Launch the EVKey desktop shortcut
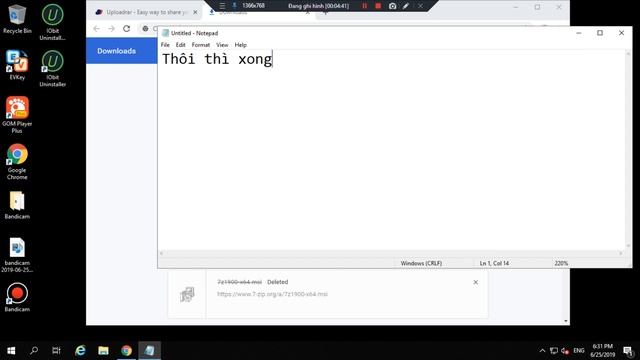Image resolution: width=640 pixels, height=360 pixels. [x=17, y=65]
